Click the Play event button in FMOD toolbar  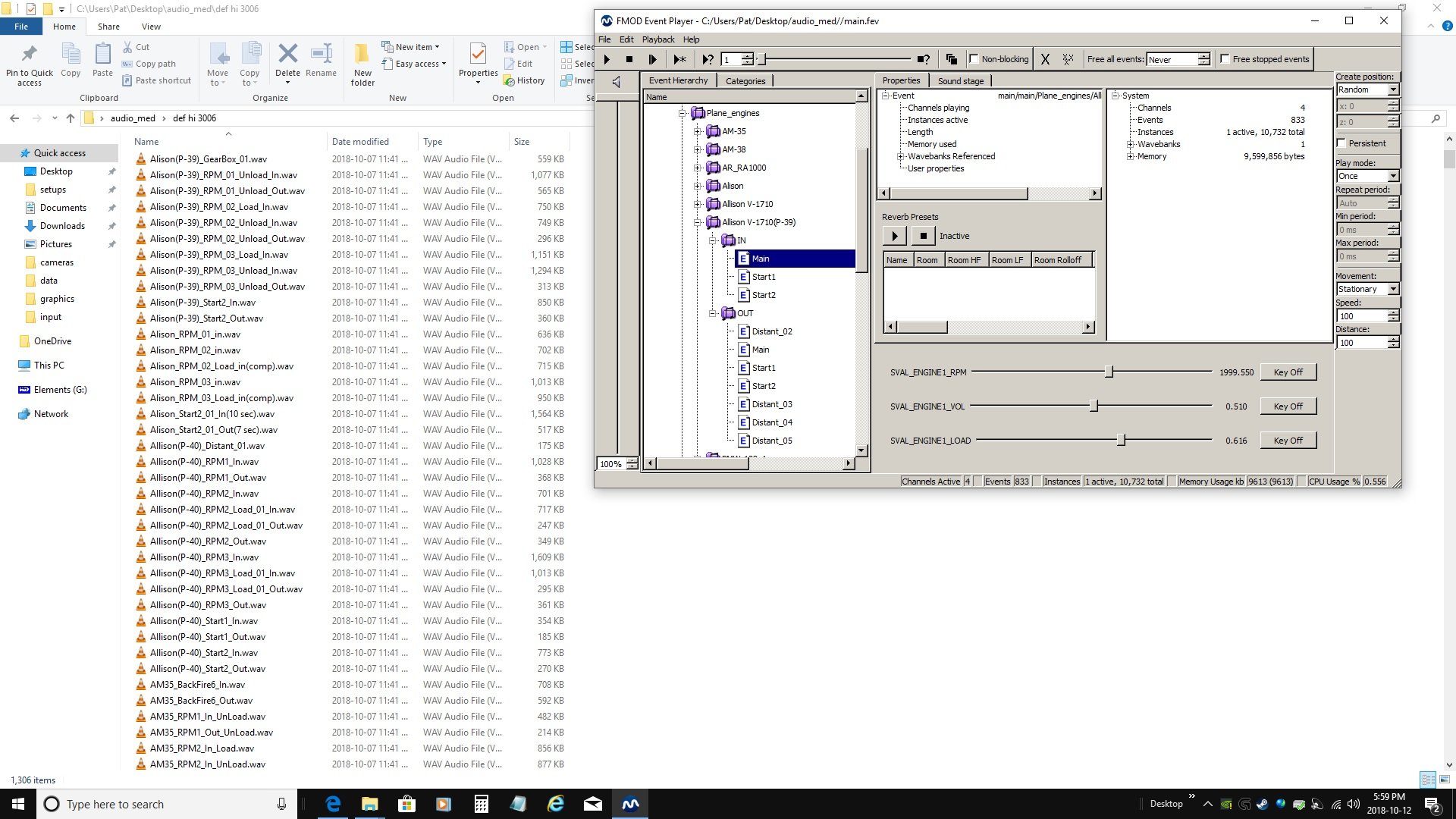pyautogui.click(x=607, y=59)
